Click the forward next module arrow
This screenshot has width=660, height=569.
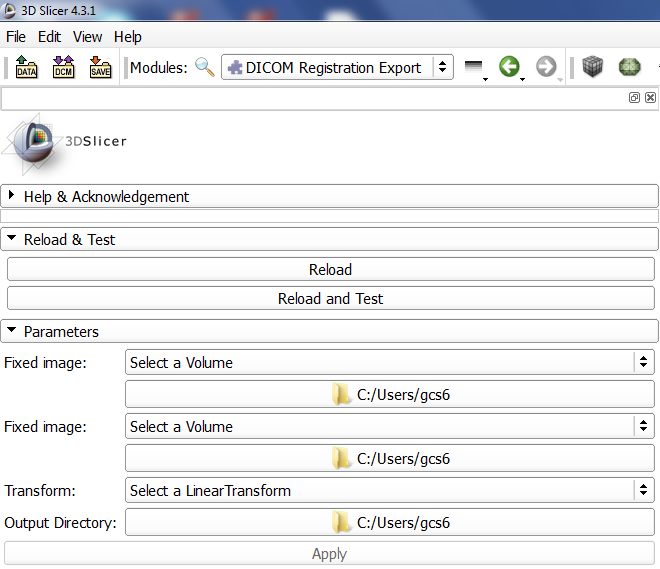(546, 68)
